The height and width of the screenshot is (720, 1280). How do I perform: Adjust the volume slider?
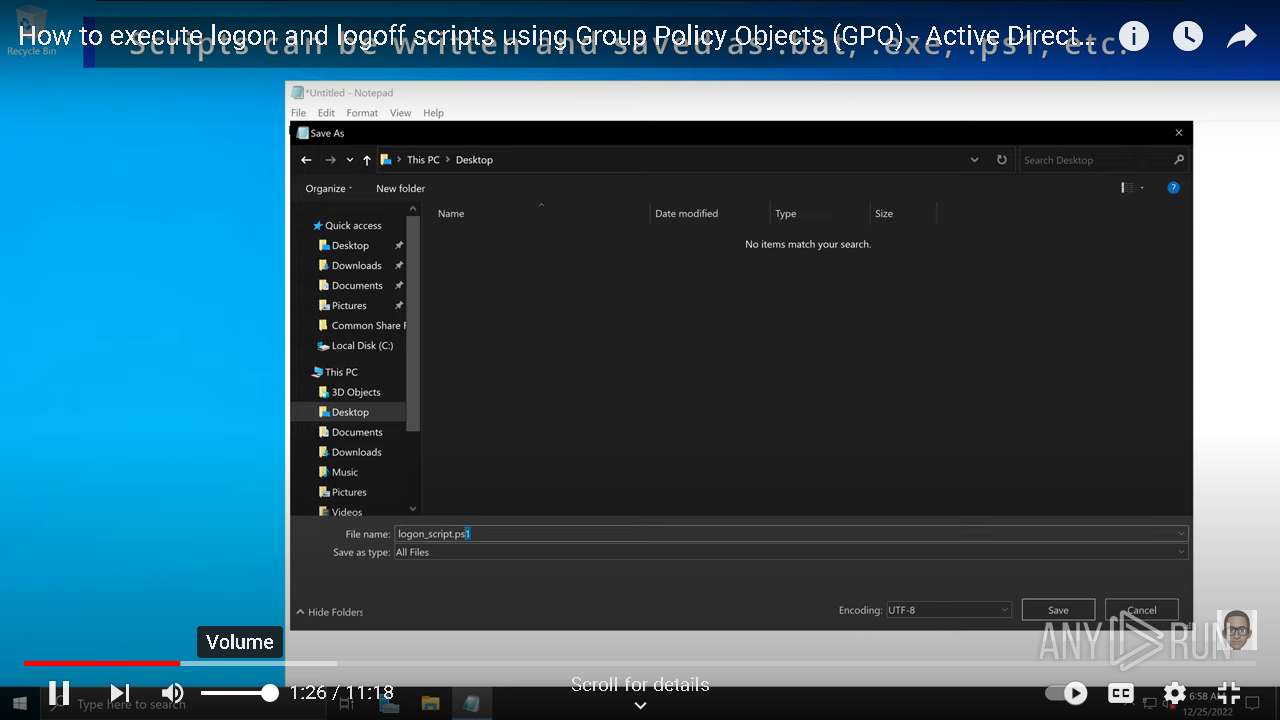tap(240, 692)
